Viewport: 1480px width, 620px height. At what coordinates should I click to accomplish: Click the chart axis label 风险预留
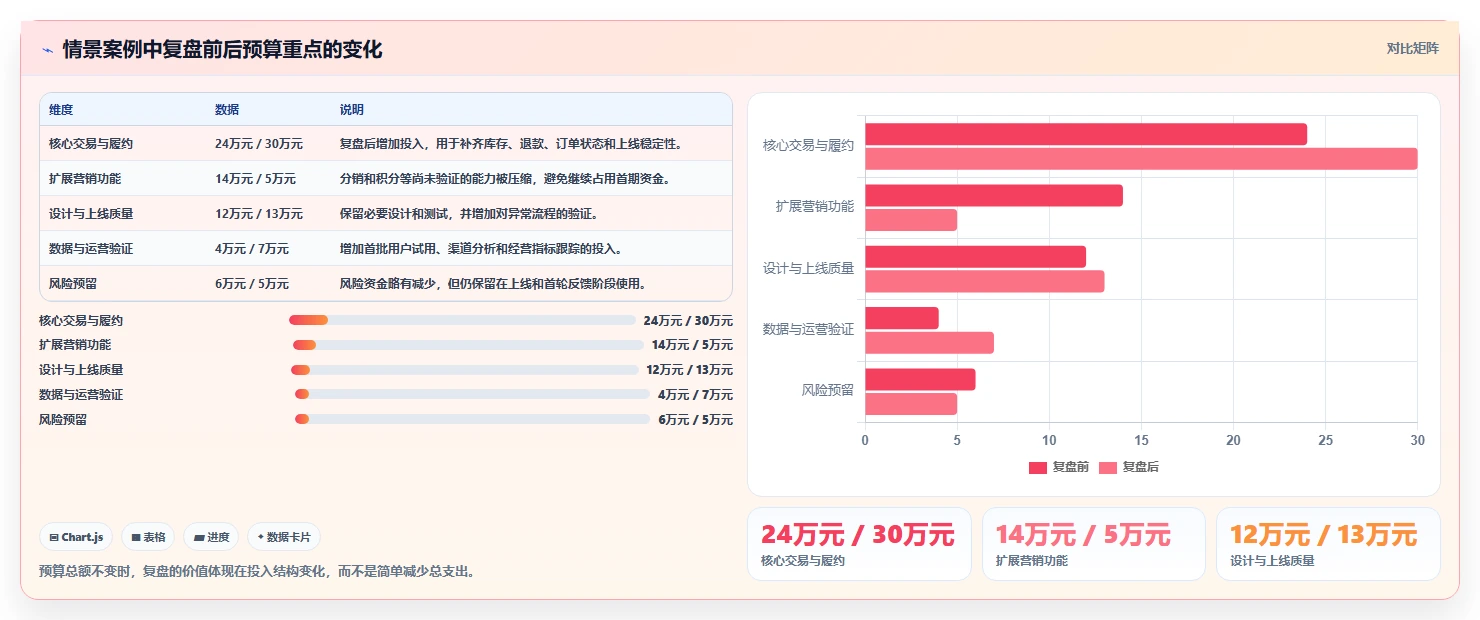pyautogui.click(x=828, y=390)
